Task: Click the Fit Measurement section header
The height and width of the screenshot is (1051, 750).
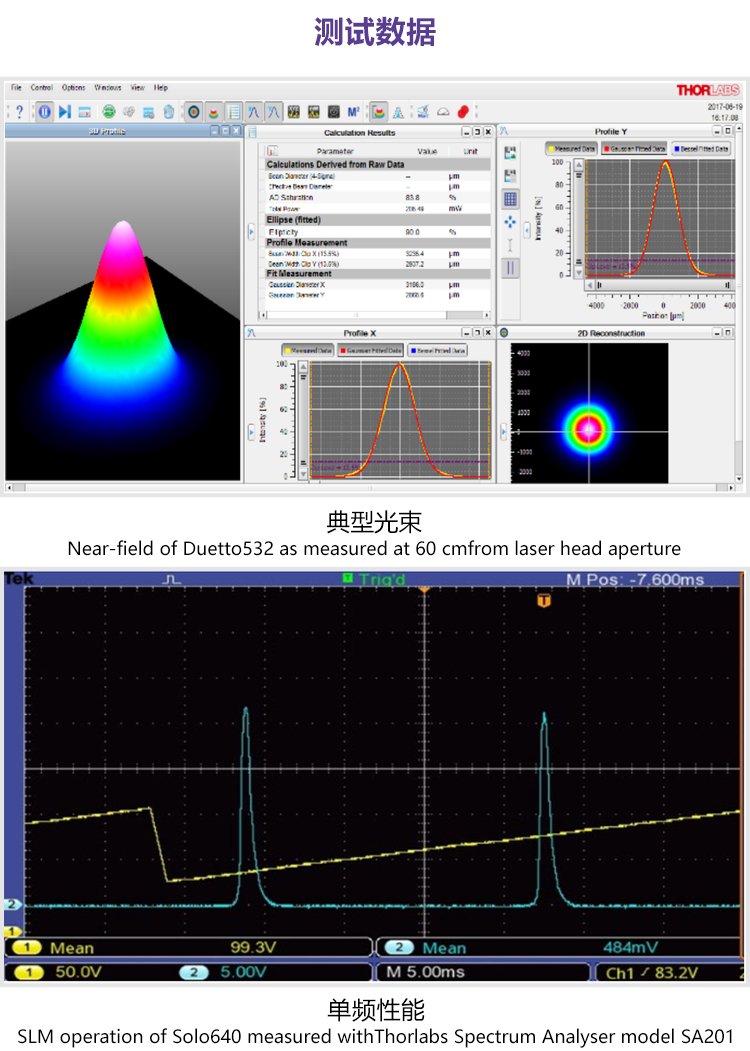Action: tap(375, 273)
